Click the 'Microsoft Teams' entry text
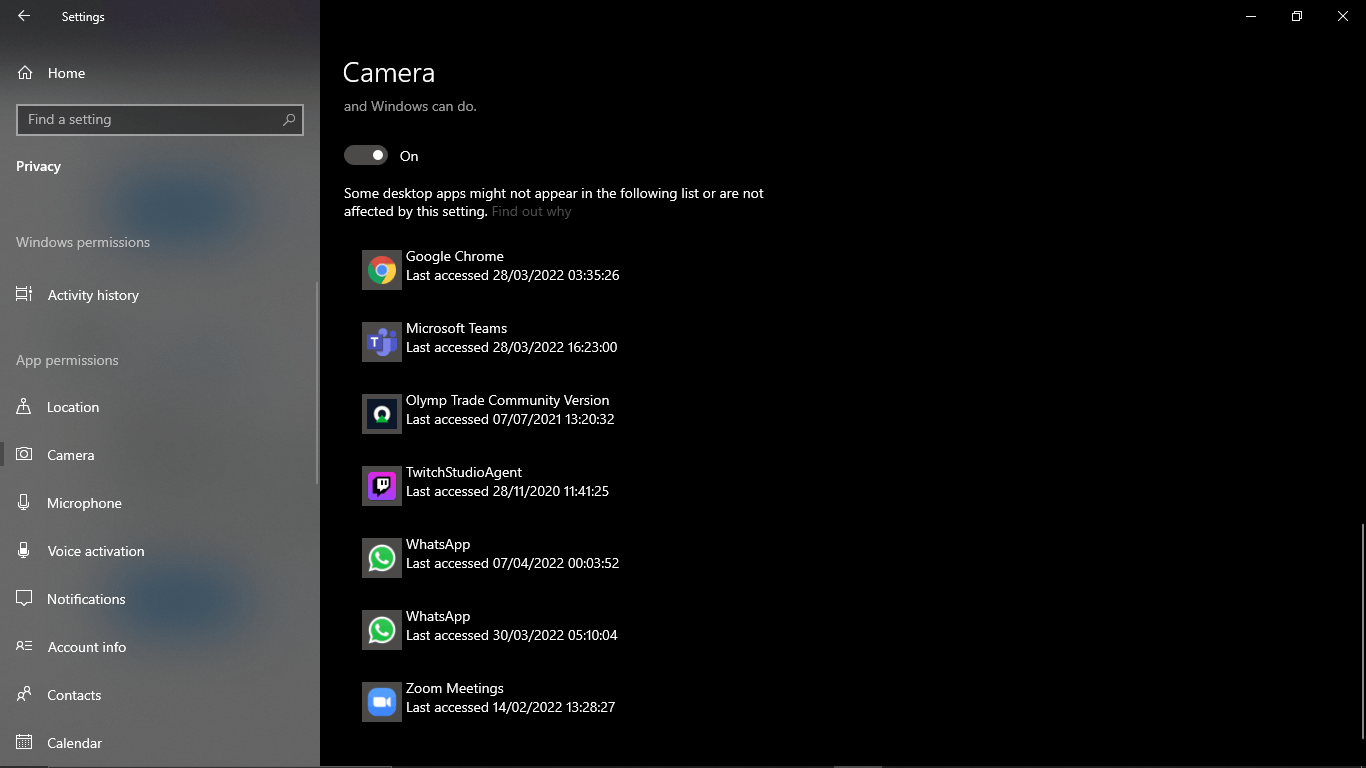The image size is (1366, 768). (456, 328)
